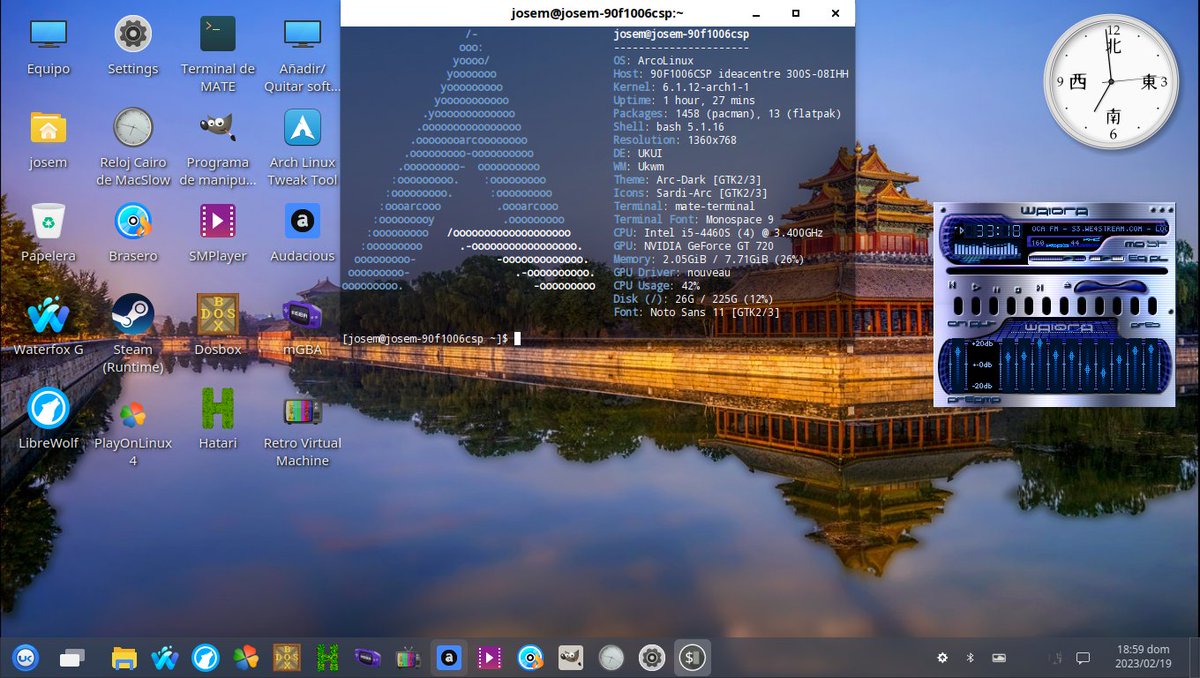Click the settings gear taskbar app
Screen dimensions: 1200x678
coord(652,657)
